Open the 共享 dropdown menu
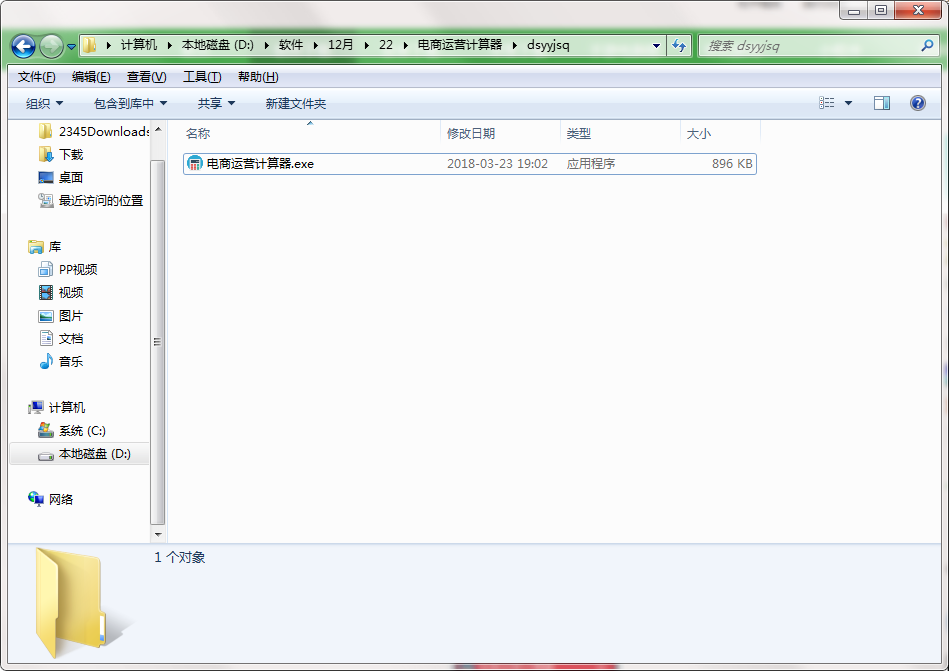This screenshot has height=671, width=949. 216,104
